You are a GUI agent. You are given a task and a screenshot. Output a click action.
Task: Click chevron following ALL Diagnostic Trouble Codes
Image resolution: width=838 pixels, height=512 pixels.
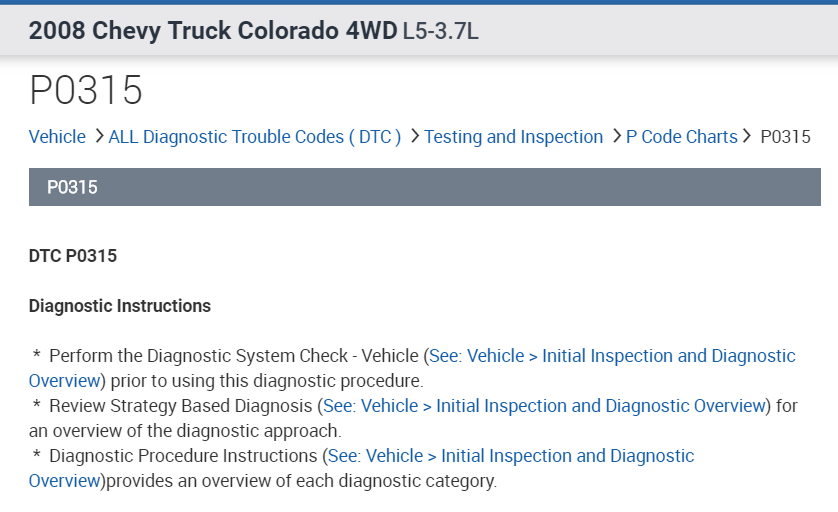click(414, 136)
